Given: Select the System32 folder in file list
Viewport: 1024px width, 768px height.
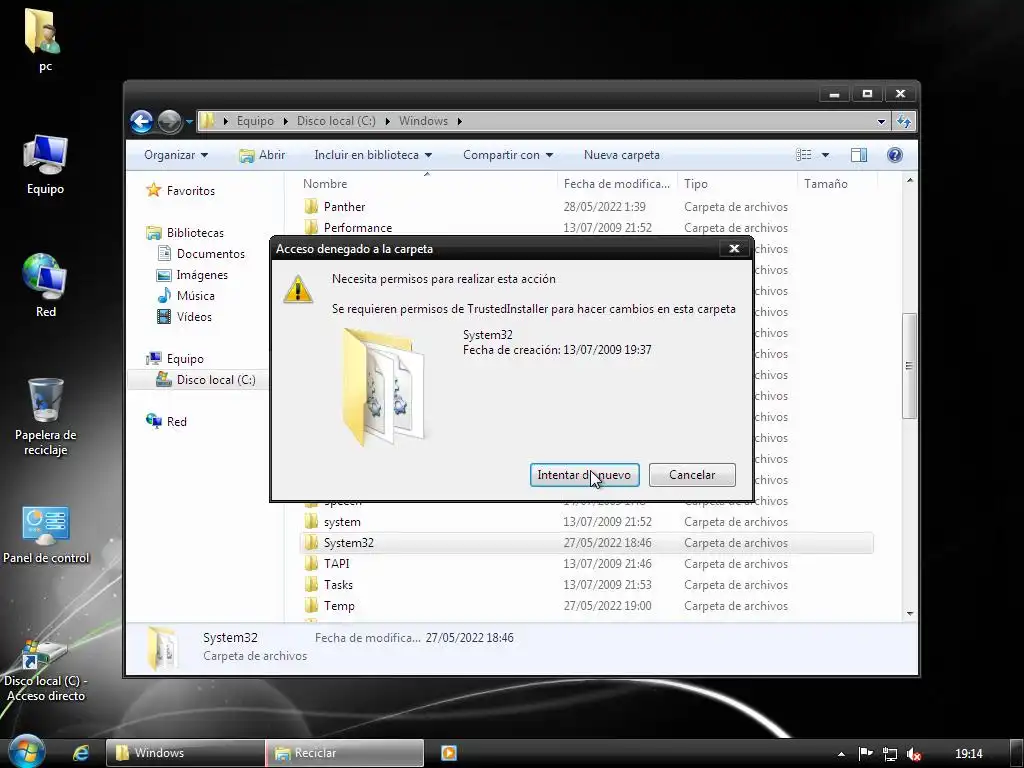Looking at the screenshot, I should tap(586, 543).
